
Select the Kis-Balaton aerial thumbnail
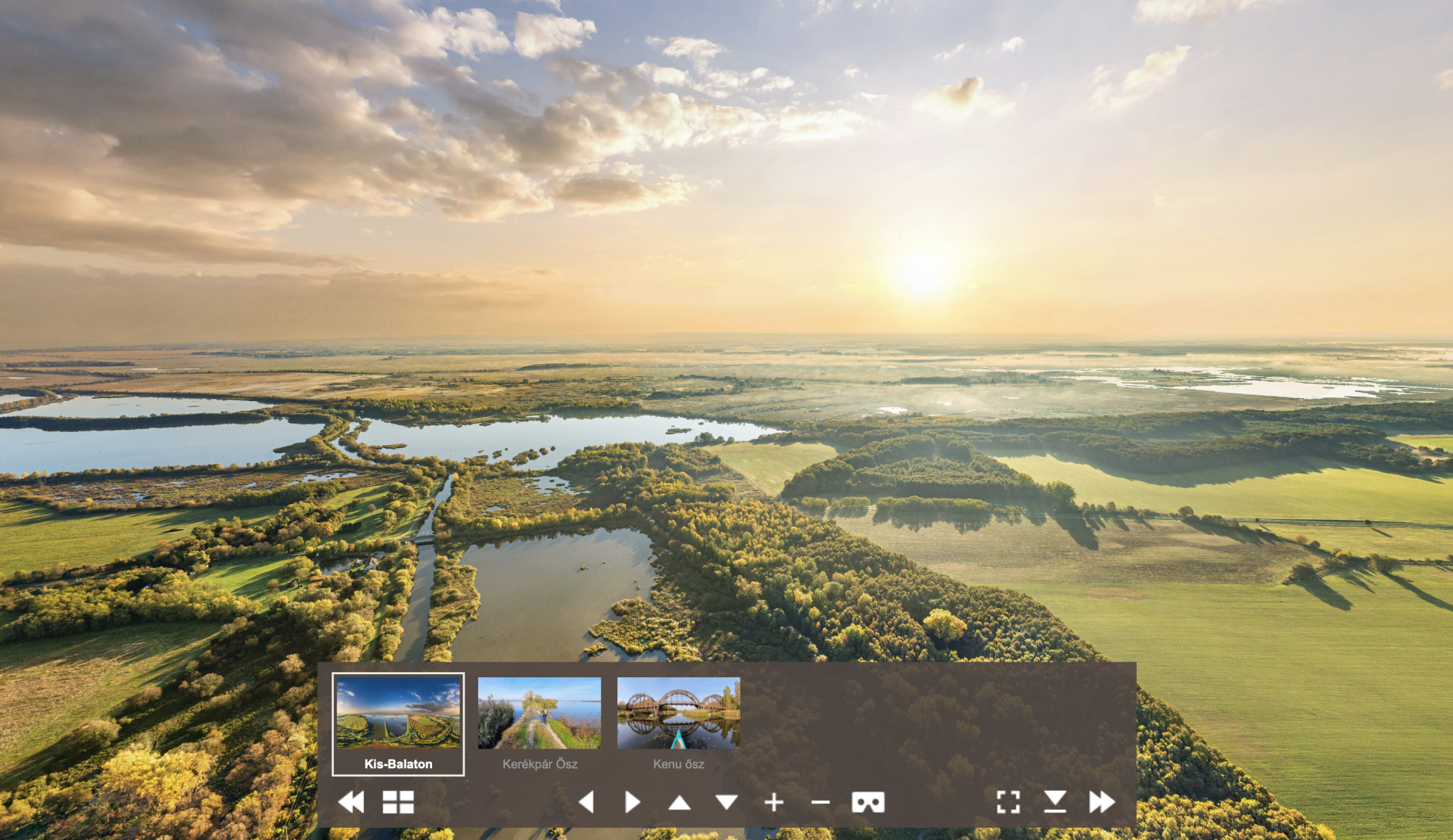pos(398,713)
